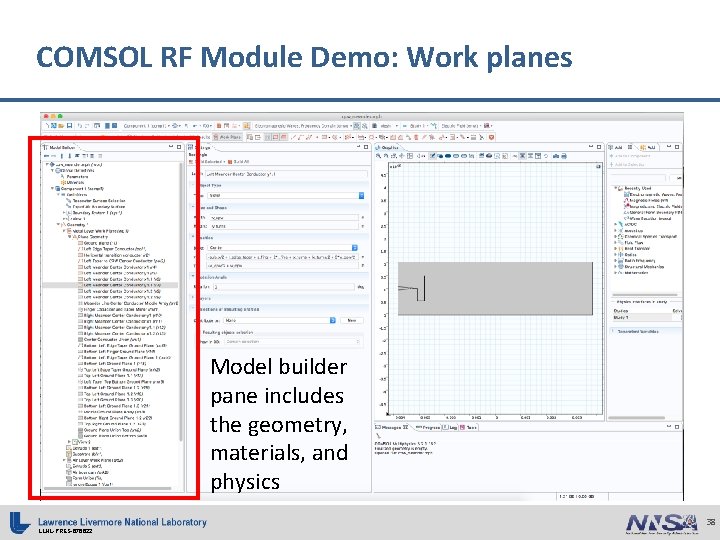The height and width of the screenshot is (540, 720).
Task: Click the Print icon in Graphics toolbar
Action: 564,156
